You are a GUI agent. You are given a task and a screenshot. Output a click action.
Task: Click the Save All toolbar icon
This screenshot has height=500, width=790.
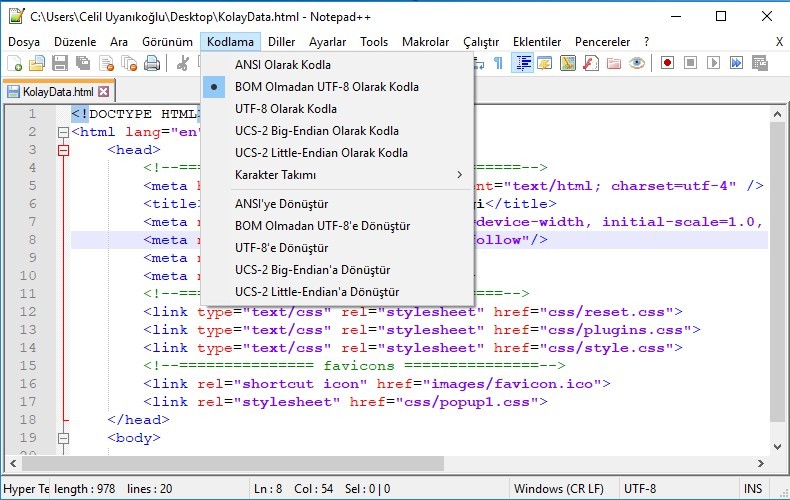[83, 64]
